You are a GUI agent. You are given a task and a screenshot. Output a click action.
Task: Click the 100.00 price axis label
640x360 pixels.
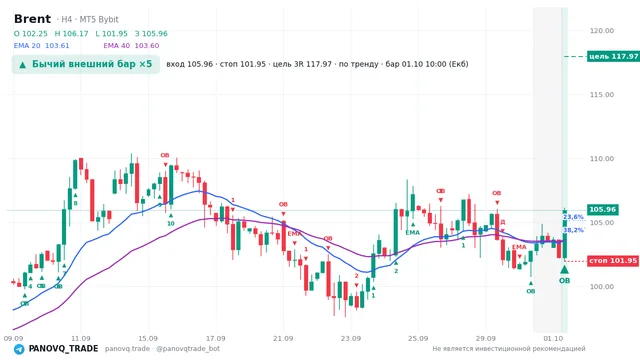coord(602,287)
